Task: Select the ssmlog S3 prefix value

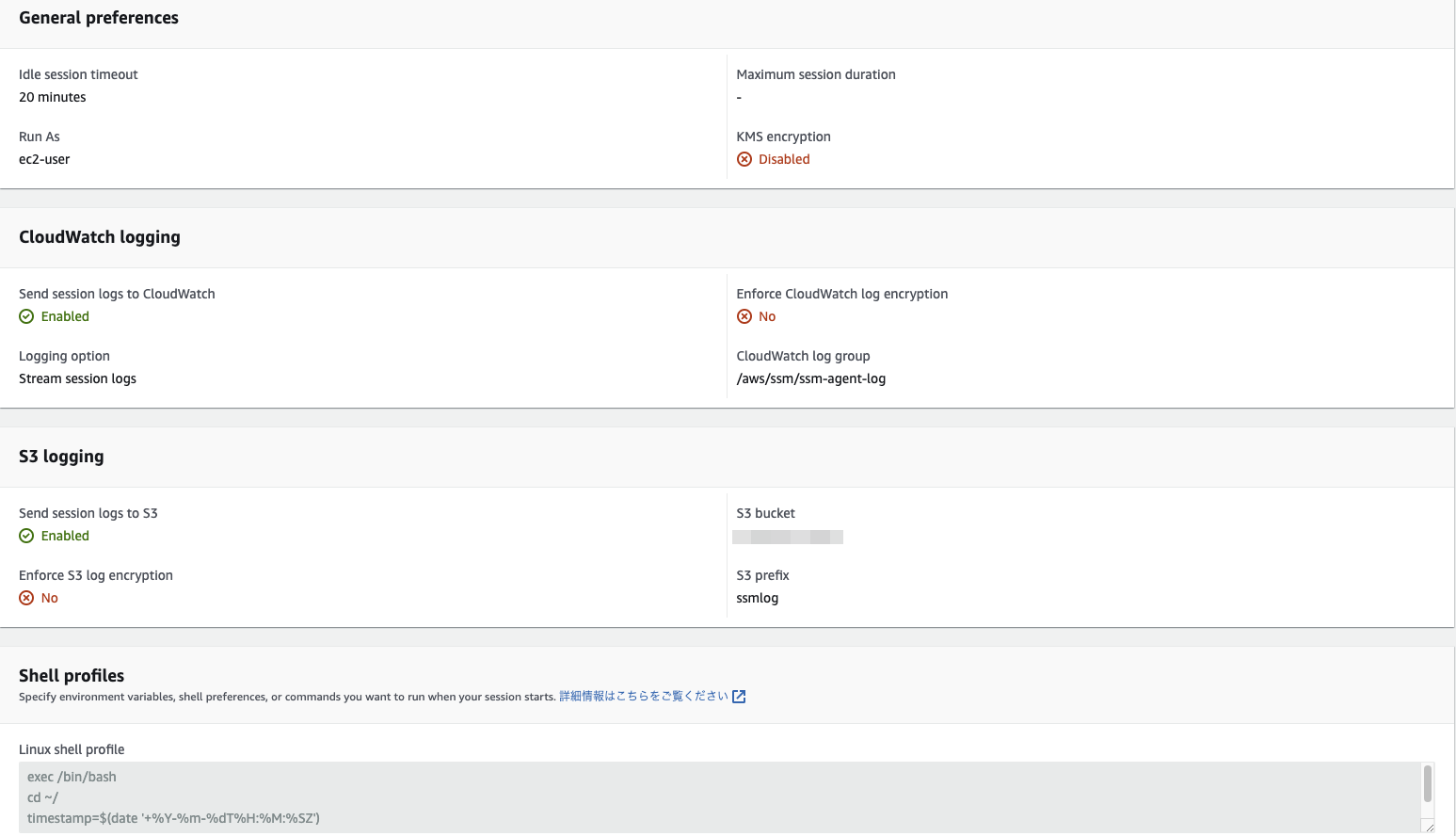Action: tap(757, 598)
